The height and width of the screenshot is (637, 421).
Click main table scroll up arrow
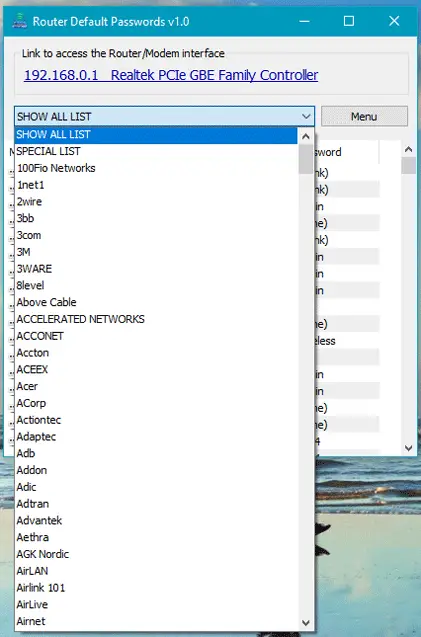(409, 150)
